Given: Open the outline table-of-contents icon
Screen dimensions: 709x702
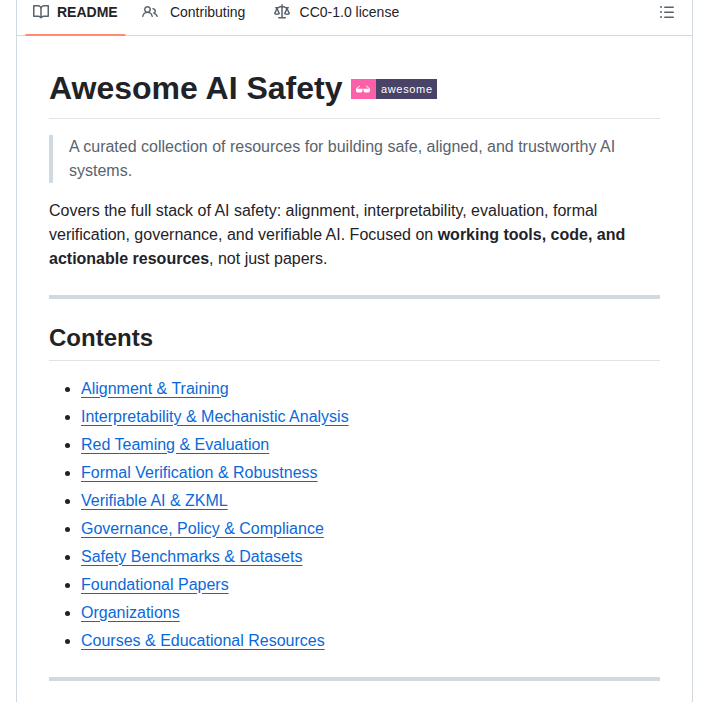Looking at the screenshot, I should click(x=666, y=12).
